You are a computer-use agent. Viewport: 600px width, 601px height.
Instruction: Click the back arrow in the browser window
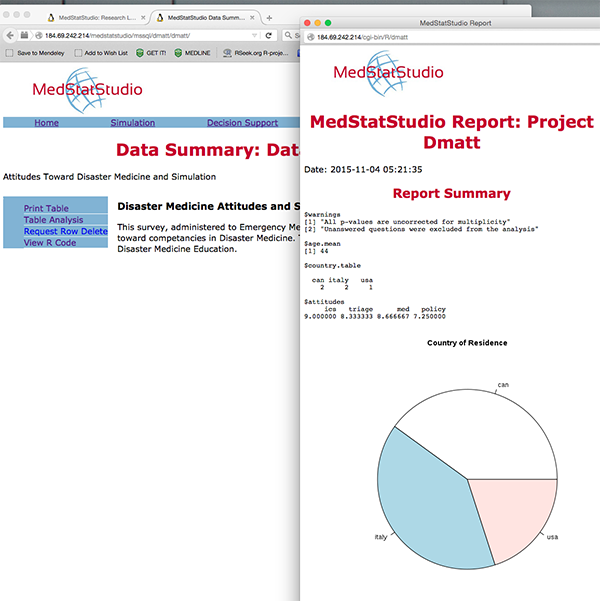point(10,36)
